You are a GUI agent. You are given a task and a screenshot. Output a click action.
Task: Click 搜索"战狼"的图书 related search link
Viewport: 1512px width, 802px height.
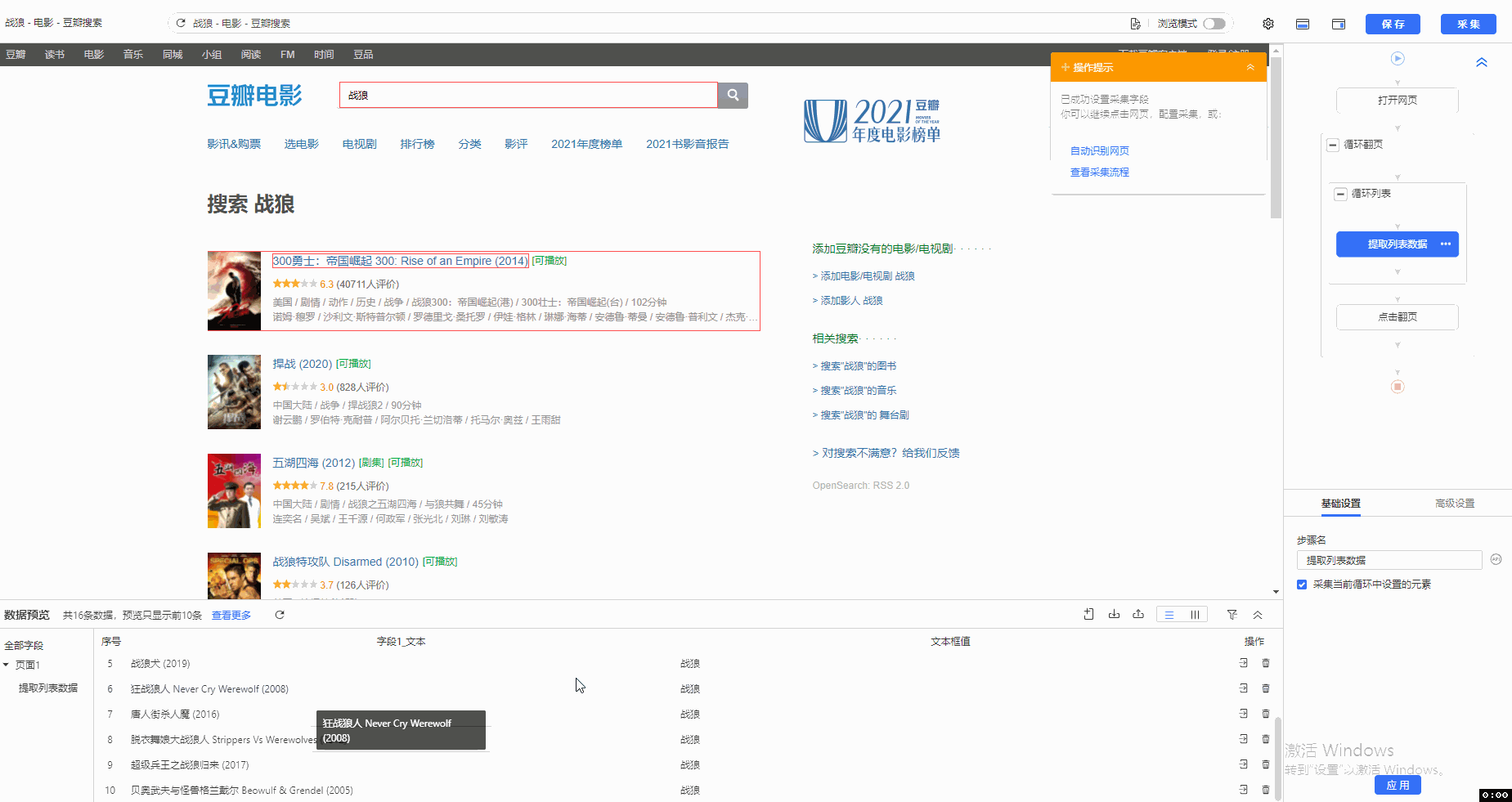(858, 366)
